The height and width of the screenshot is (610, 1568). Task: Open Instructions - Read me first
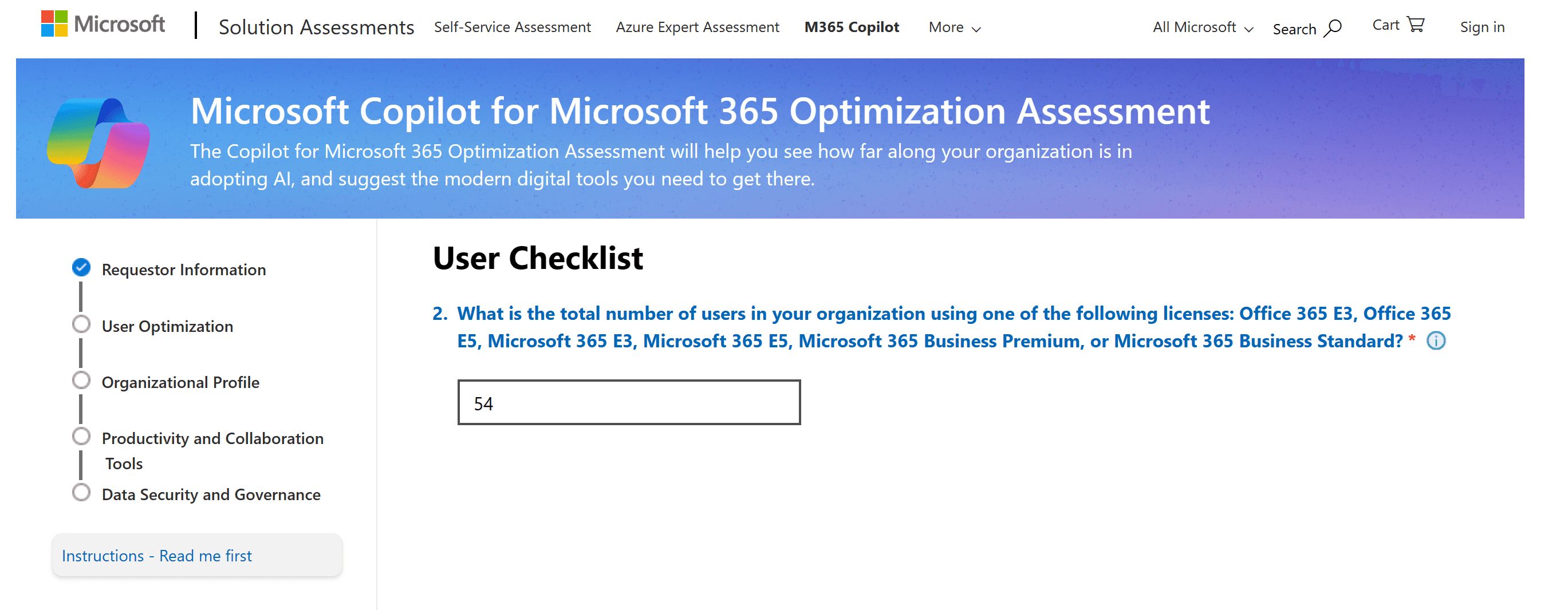click(197, 555)
